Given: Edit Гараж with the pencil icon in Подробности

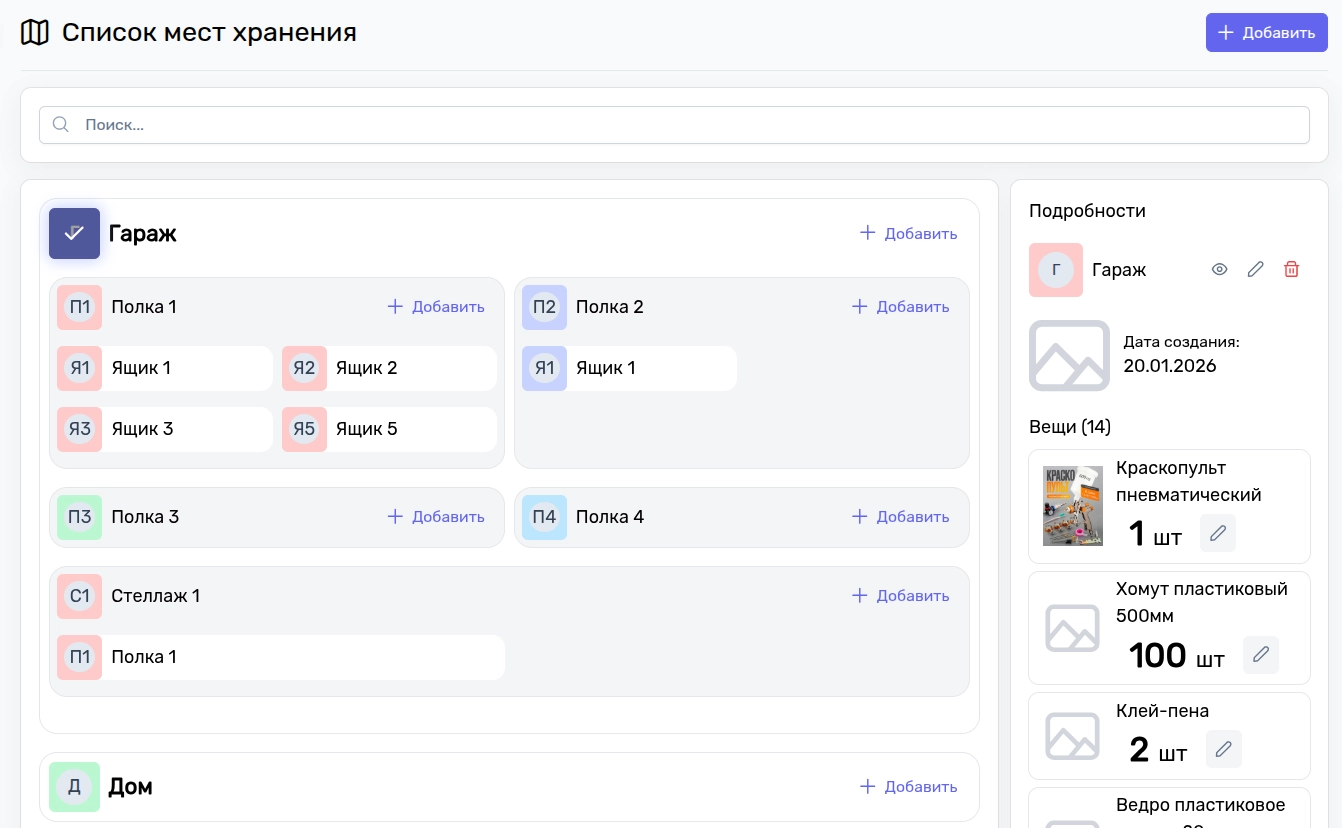Looking at the screenshot, I should [1255, 269].
